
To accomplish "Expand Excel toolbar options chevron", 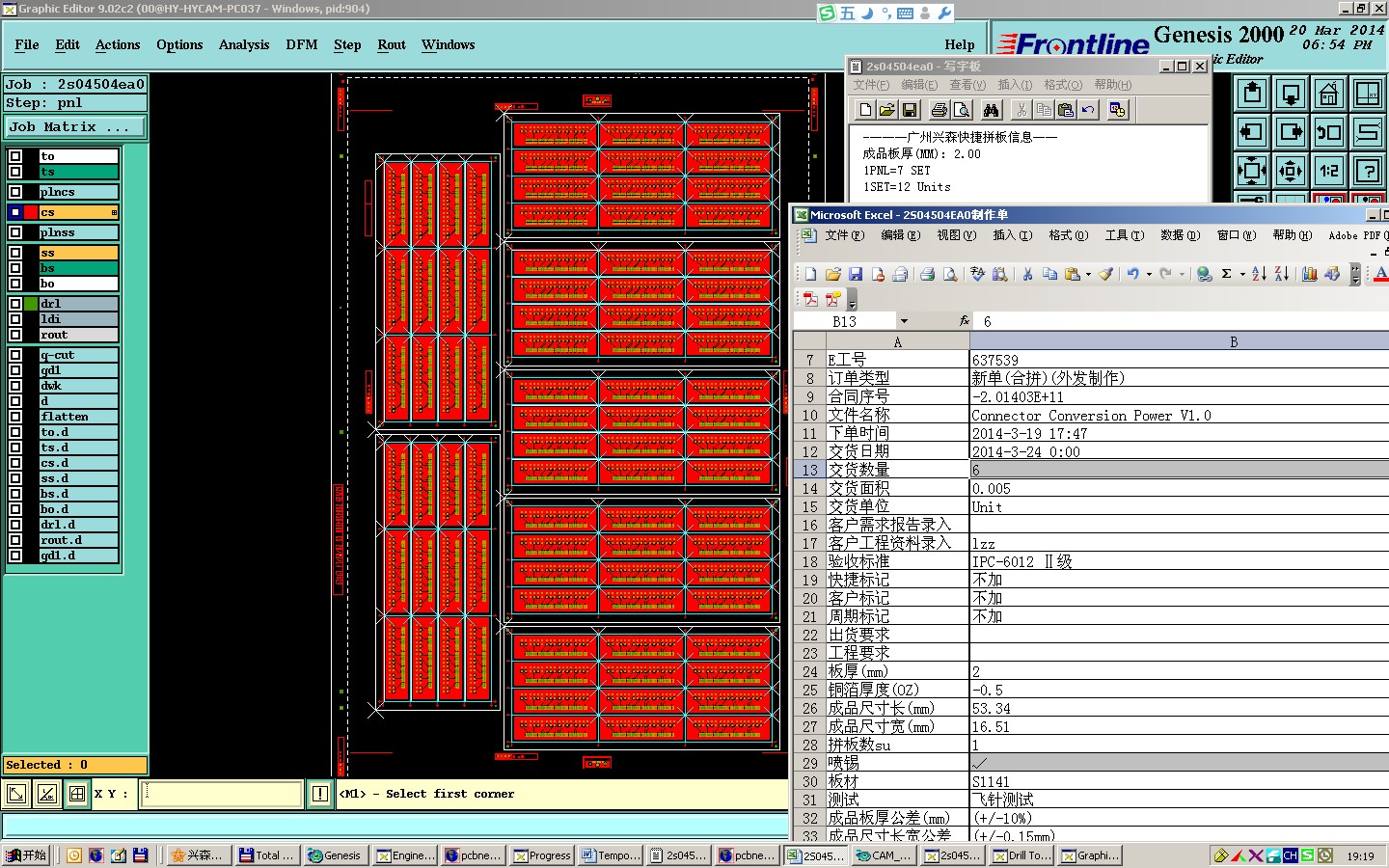I will (1355, 275).
